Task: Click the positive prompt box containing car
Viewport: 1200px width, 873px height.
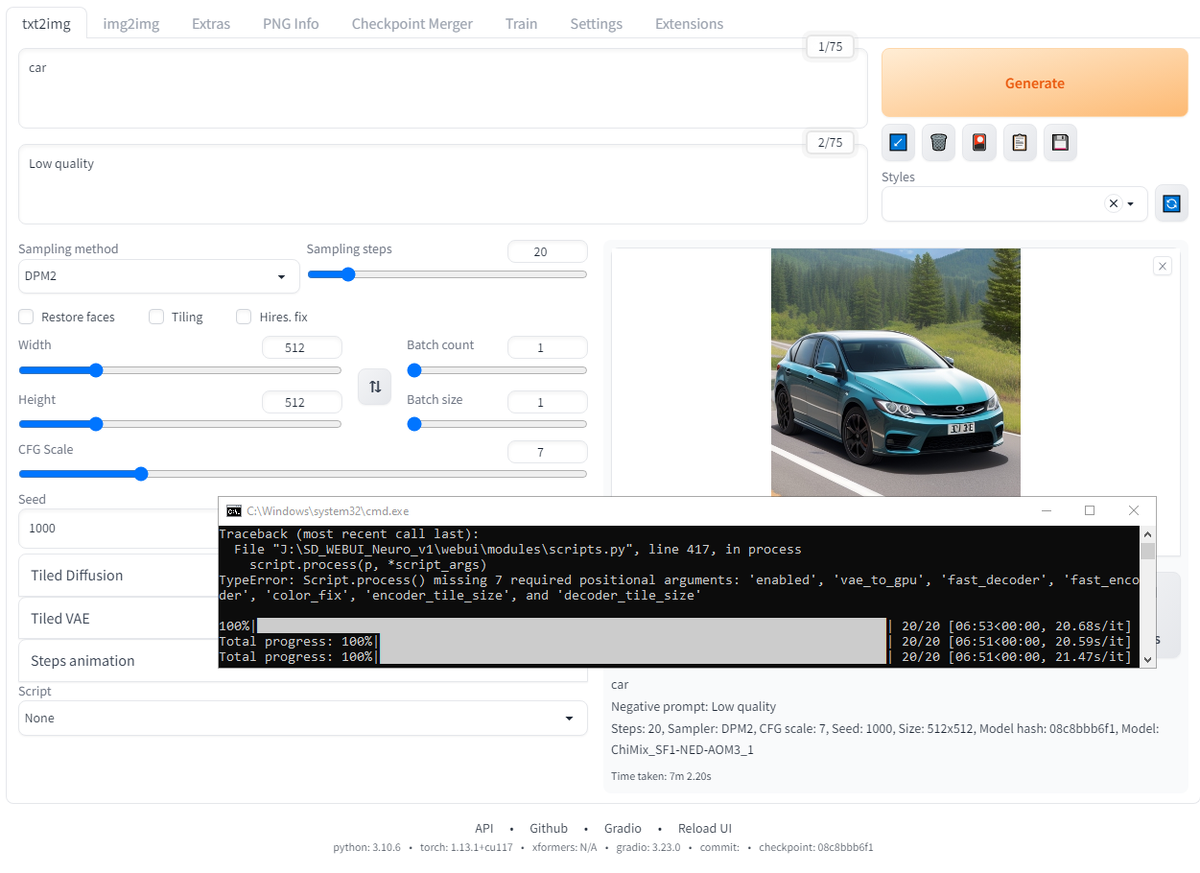Action: [x=443, y=88]
